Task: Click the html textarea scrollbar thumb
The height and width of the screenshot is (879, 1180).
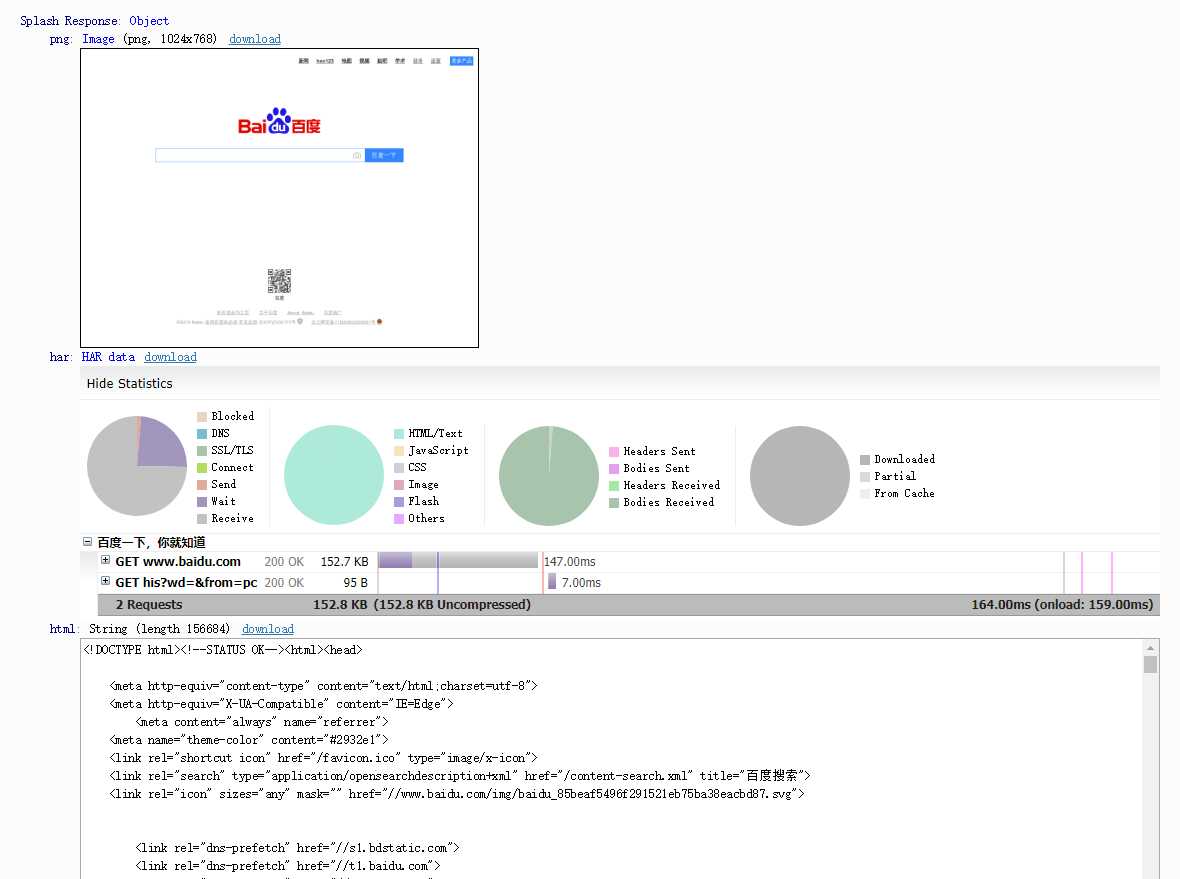Action: (1150, 665)
